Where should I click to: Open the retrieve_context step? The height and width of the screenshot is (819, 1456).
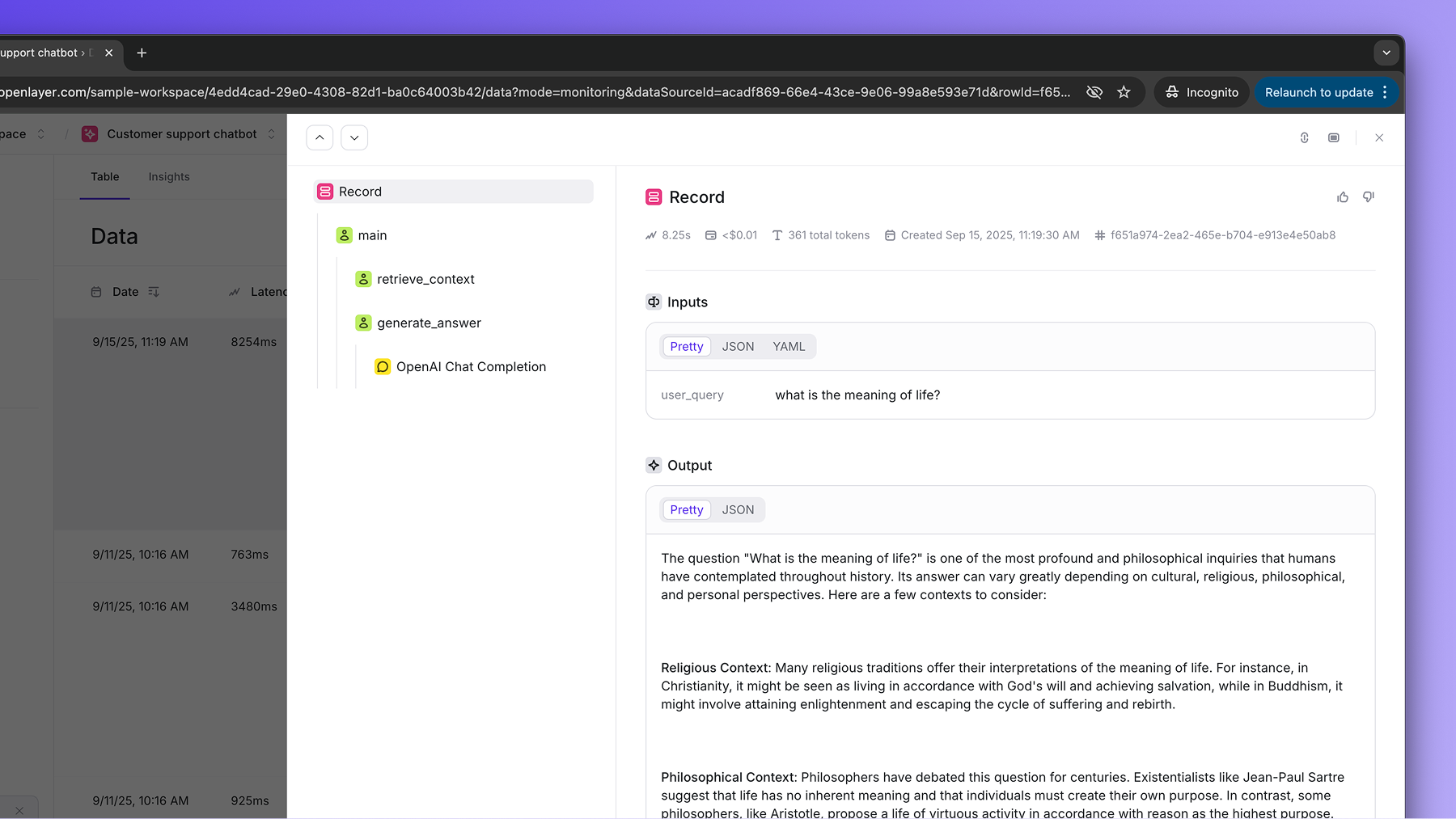pos(425,279)
